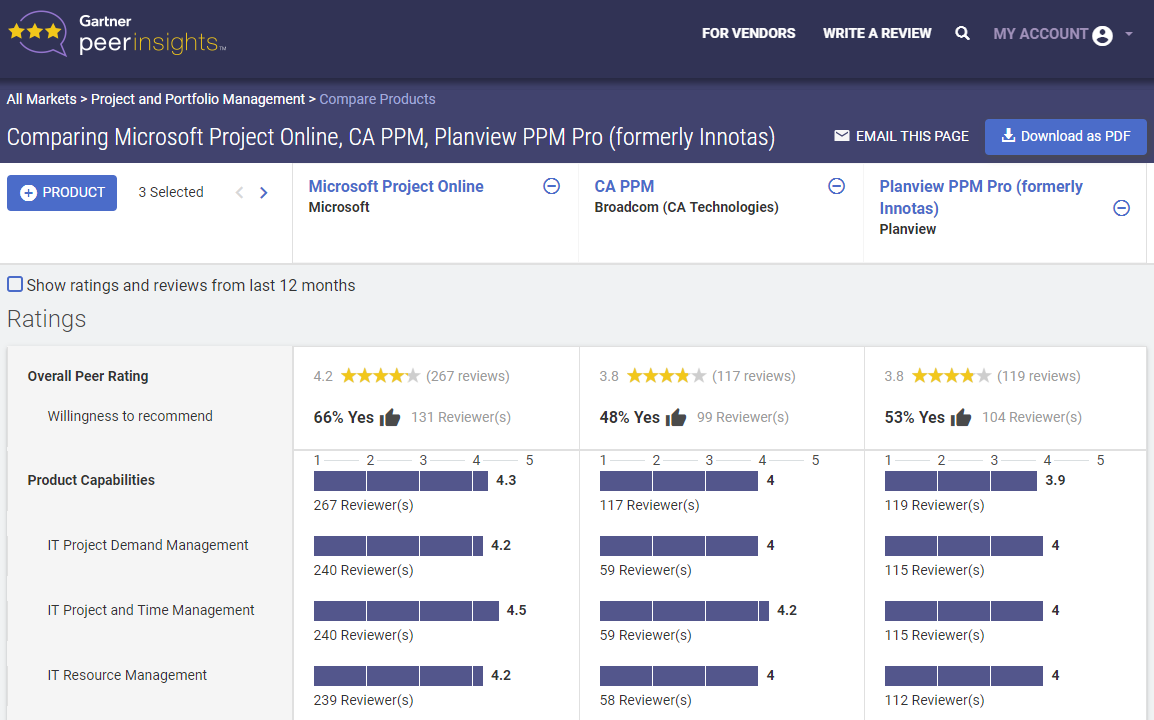Click IT Project and Time Management label

[x=151, y=610]
